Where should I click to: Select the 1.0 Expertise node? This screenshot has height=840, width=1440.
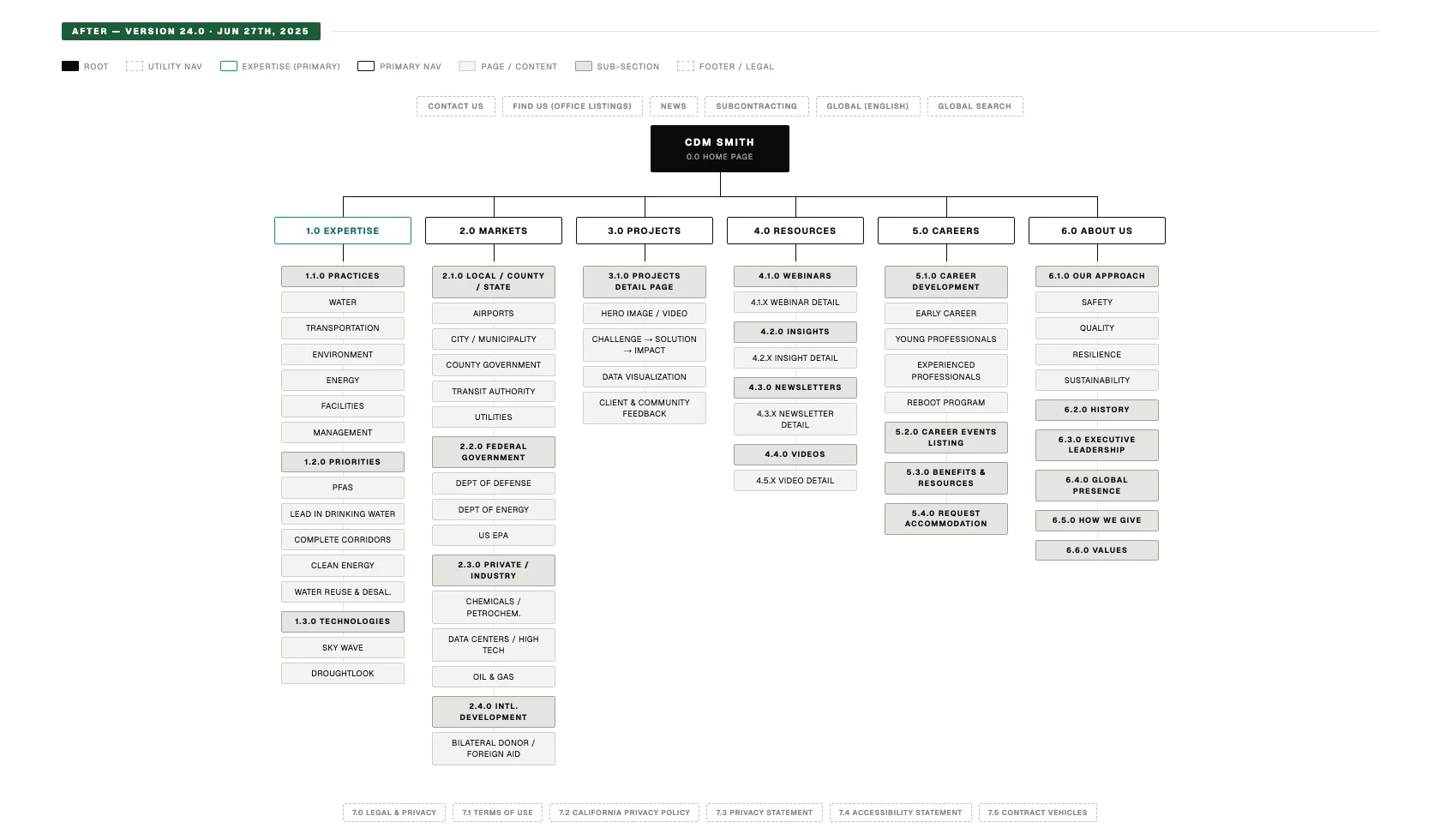[x=343, y=231]
